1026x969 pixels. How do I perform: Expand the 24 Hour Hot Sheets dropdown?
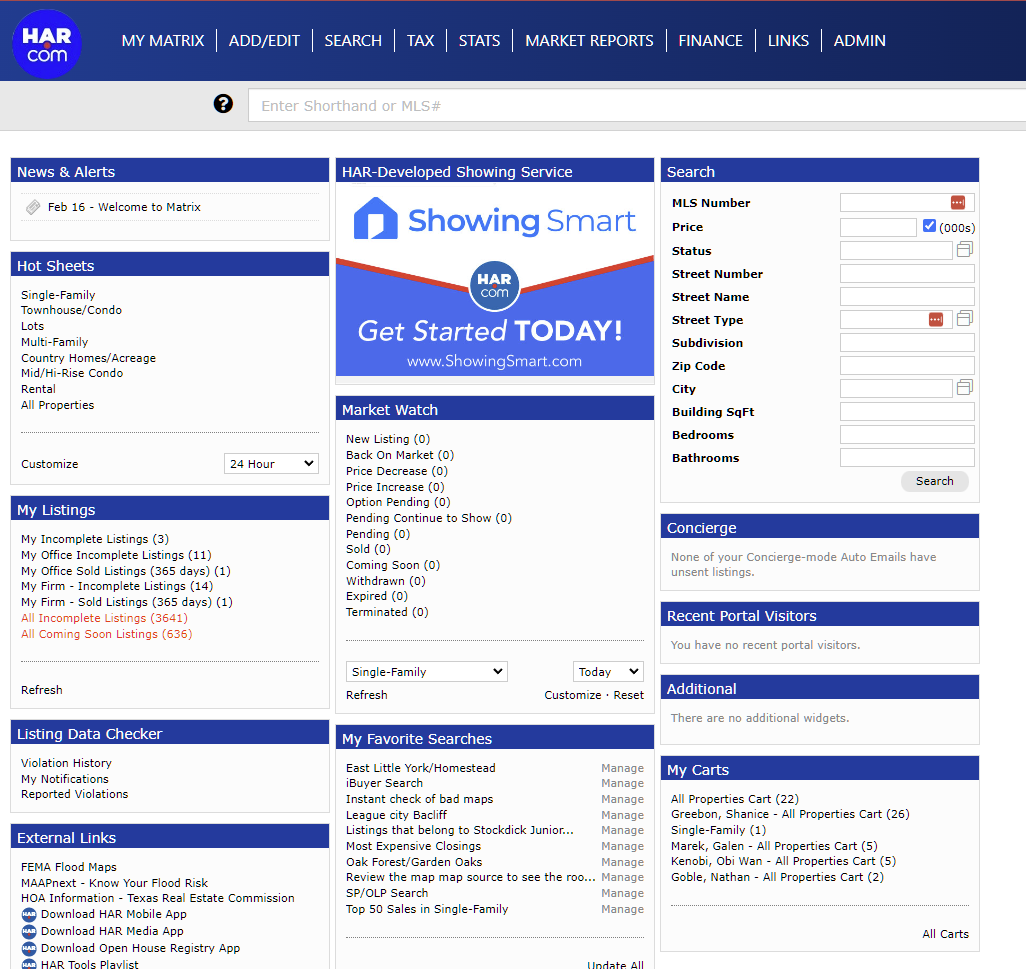pos(271,464)
